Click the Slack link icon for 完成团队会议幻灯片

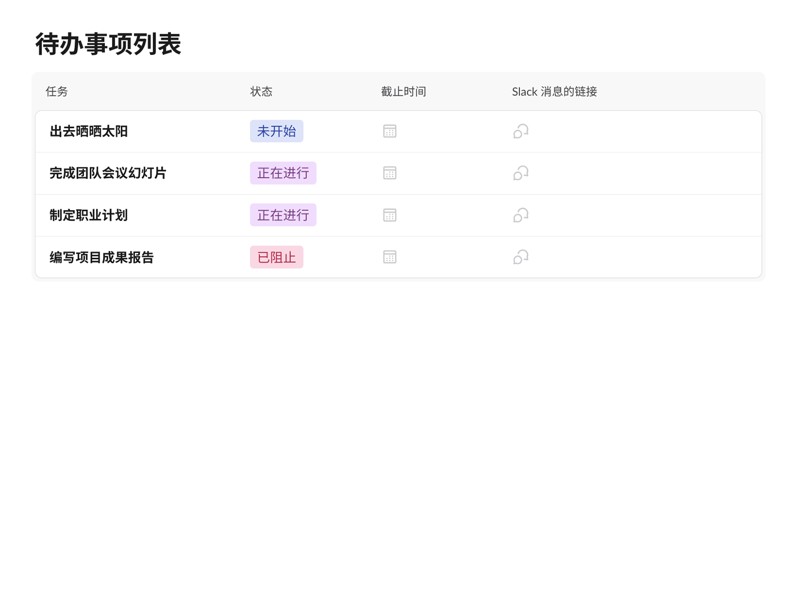pyautogui.click(x=519, y=172)
